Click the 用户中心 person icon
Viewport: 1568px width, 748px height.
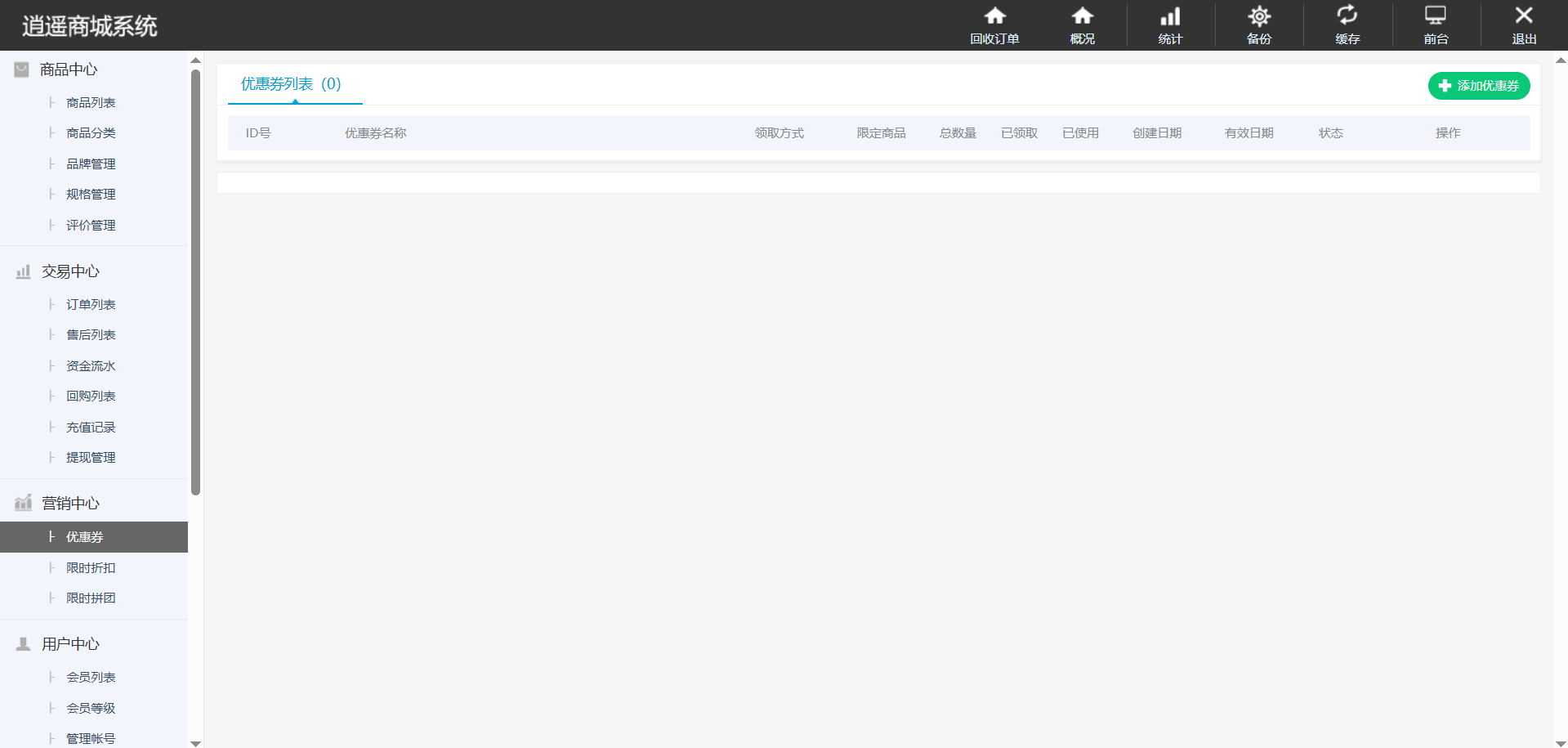23,644
